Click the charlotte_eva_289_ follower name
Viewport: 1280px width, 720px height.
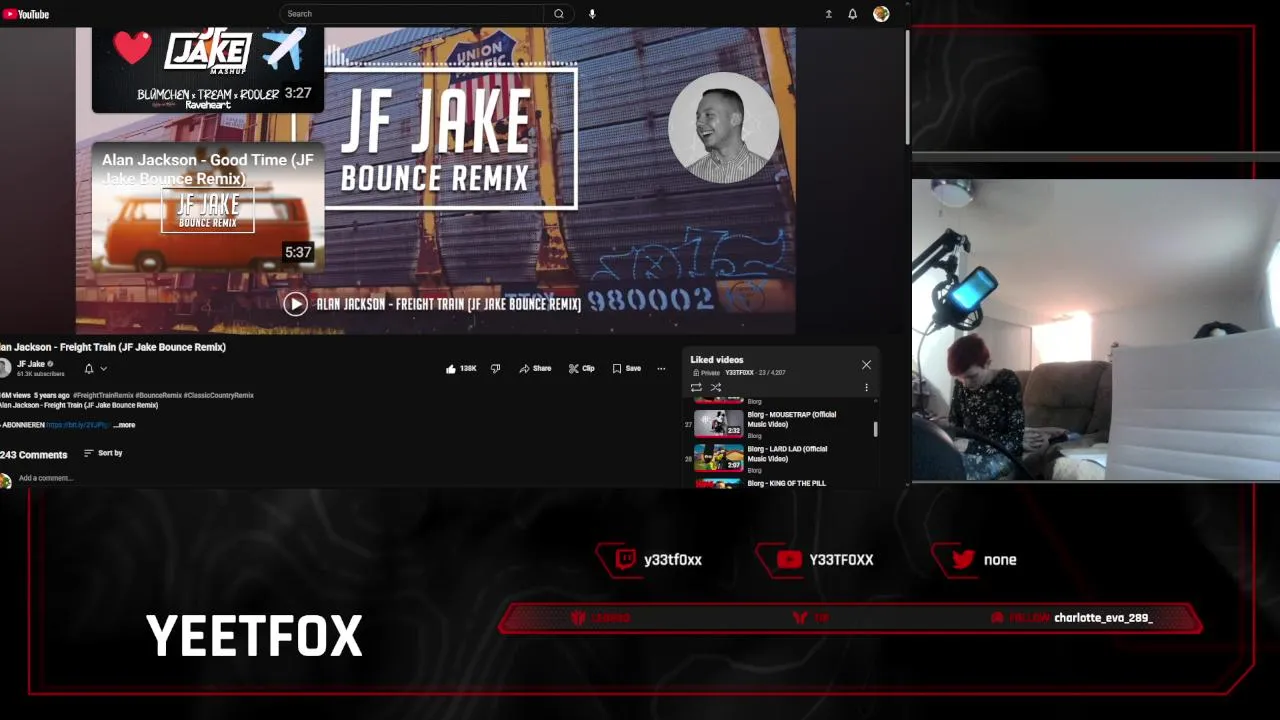click(1103, 618)
